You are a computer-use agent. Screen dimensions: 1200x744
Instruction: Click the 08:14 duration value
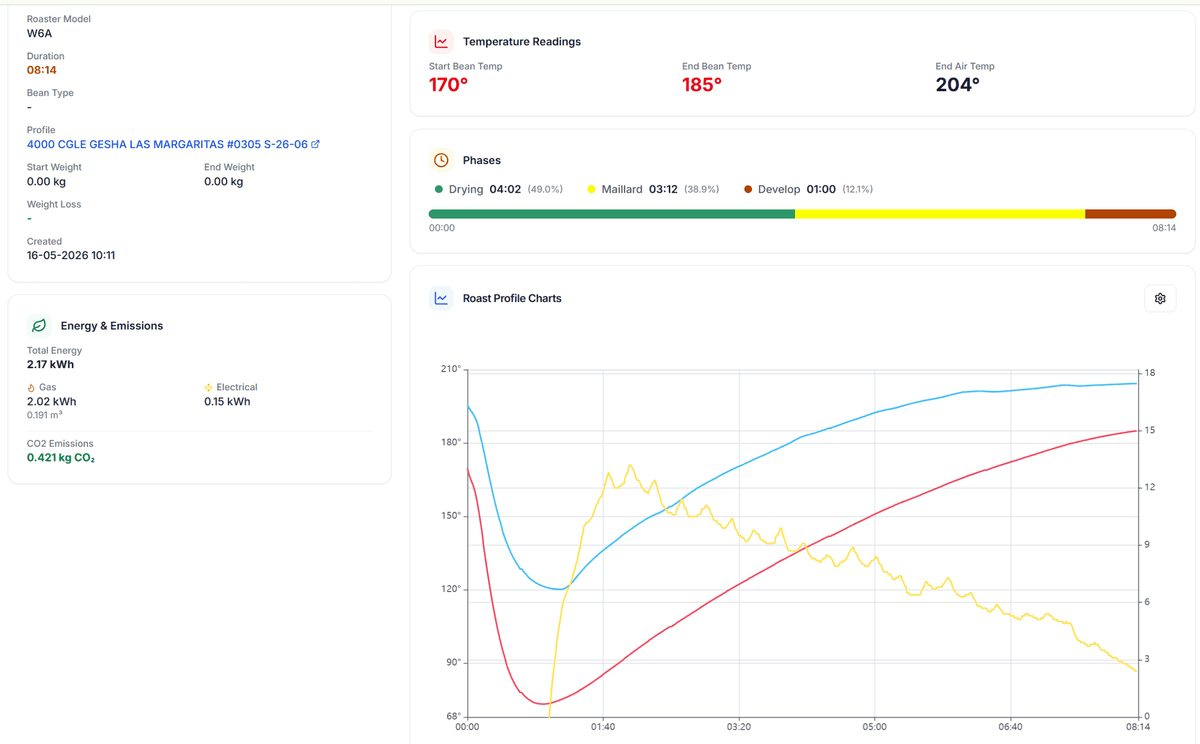click(x=41, y=70)
